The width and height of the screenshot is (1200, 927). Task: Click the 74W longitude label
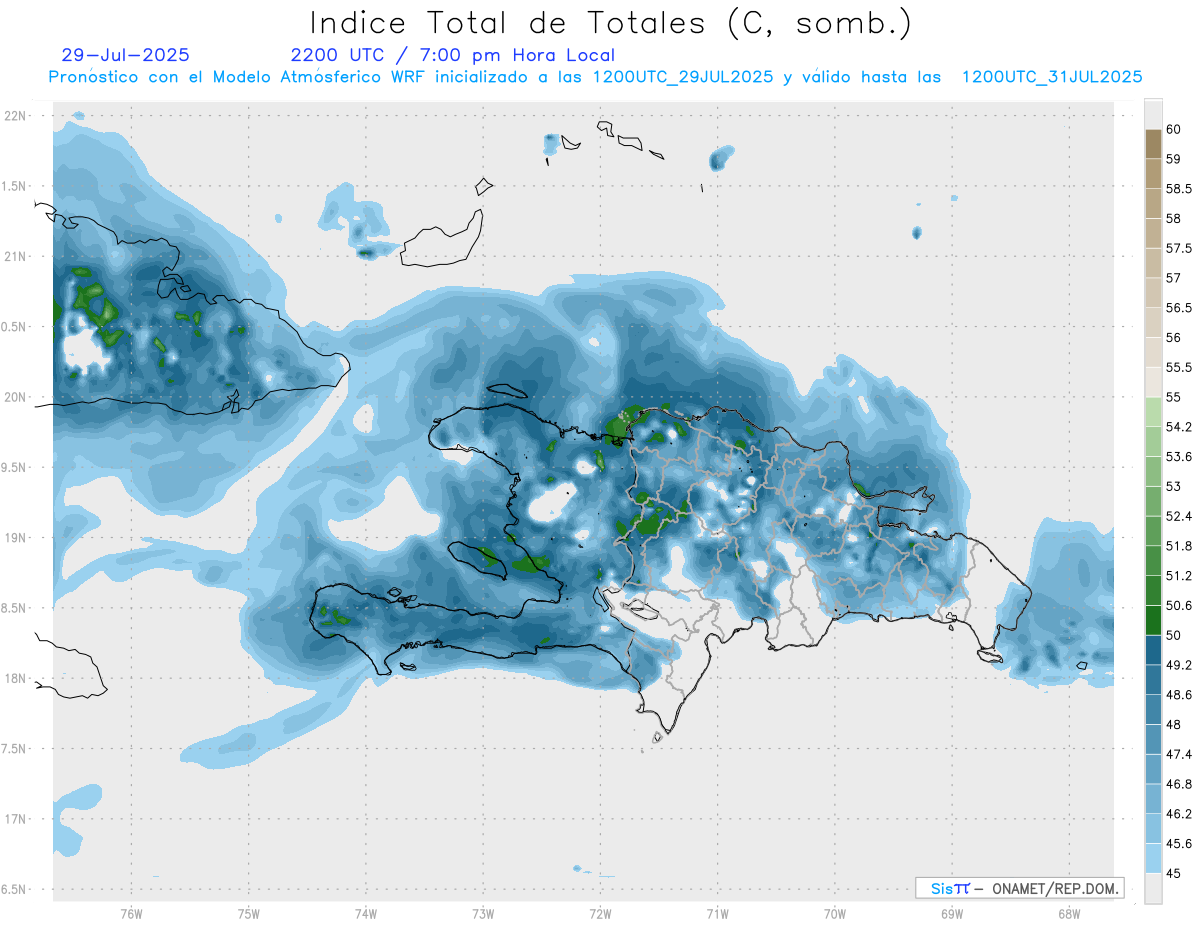[366, 913]
